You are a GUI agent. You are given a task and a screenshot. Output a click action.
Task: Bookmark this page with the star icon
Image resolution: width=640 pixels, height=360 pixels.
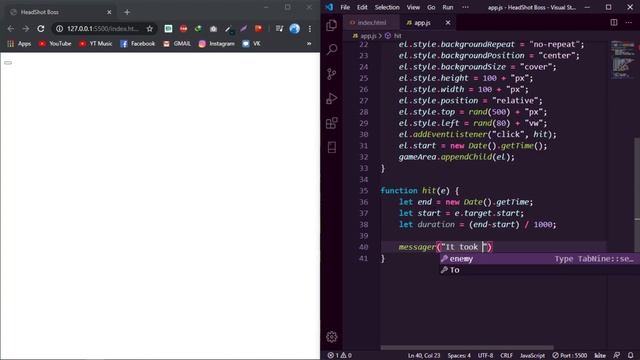click(x=150, y=29)
